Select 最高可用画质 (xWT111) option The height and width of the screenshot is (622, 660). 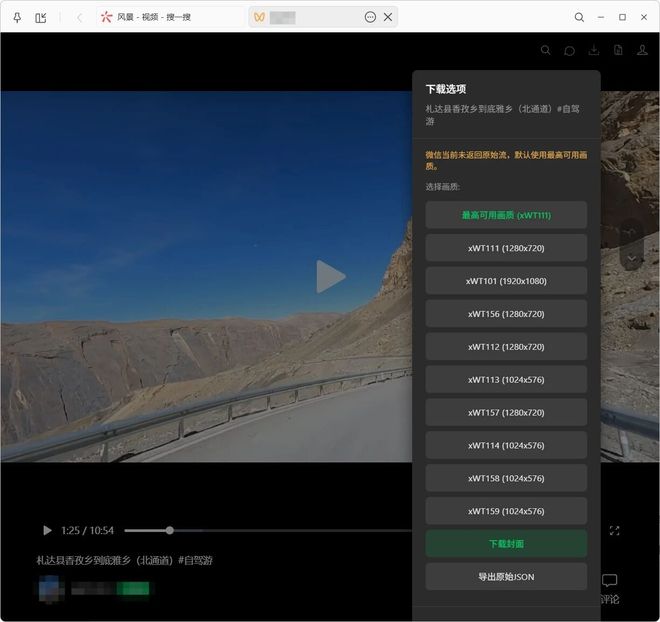click(506, 215)
